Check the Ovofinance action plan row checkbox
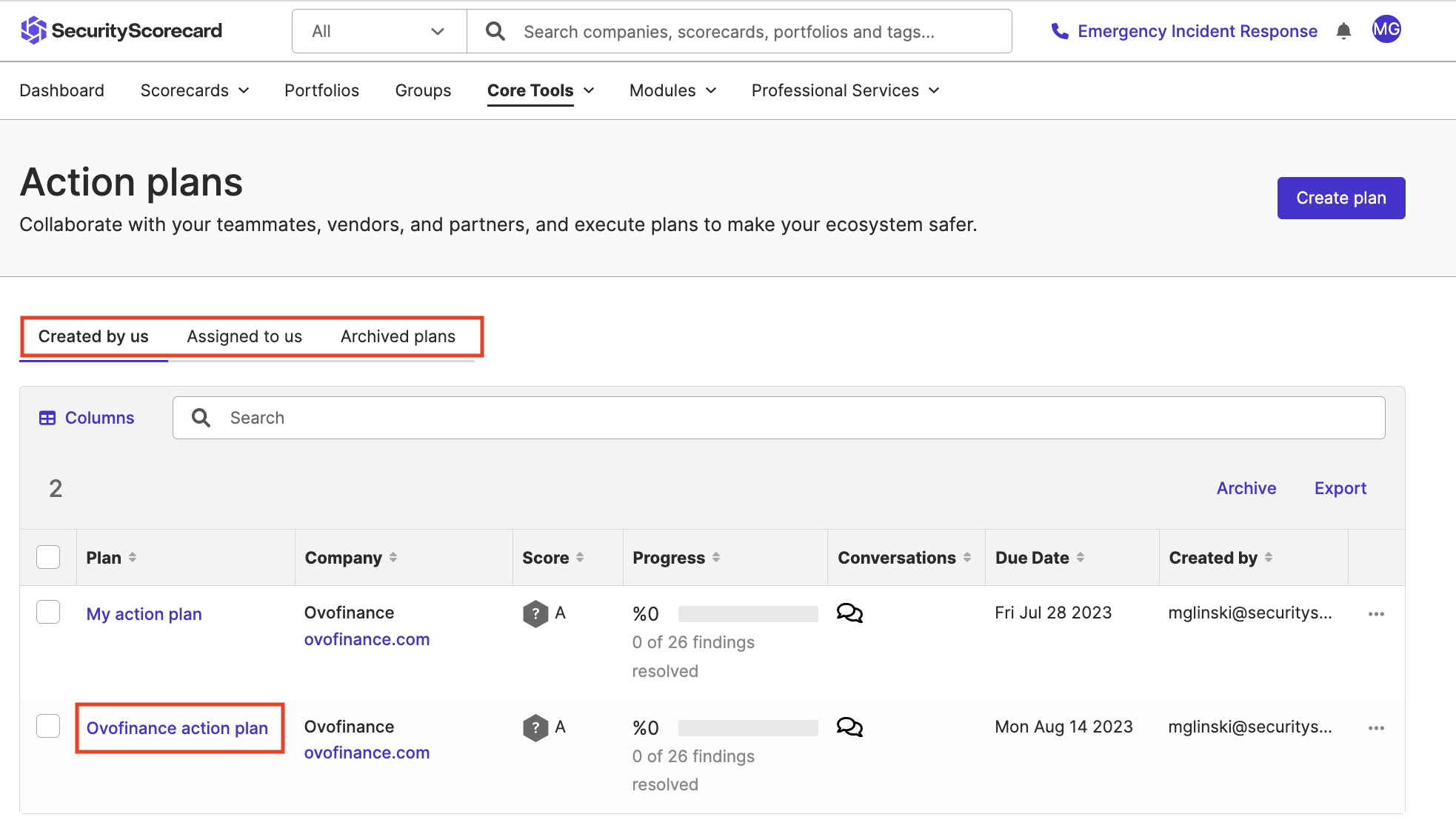Screen dimensions: 1456x837 click(x=48, y=726)
